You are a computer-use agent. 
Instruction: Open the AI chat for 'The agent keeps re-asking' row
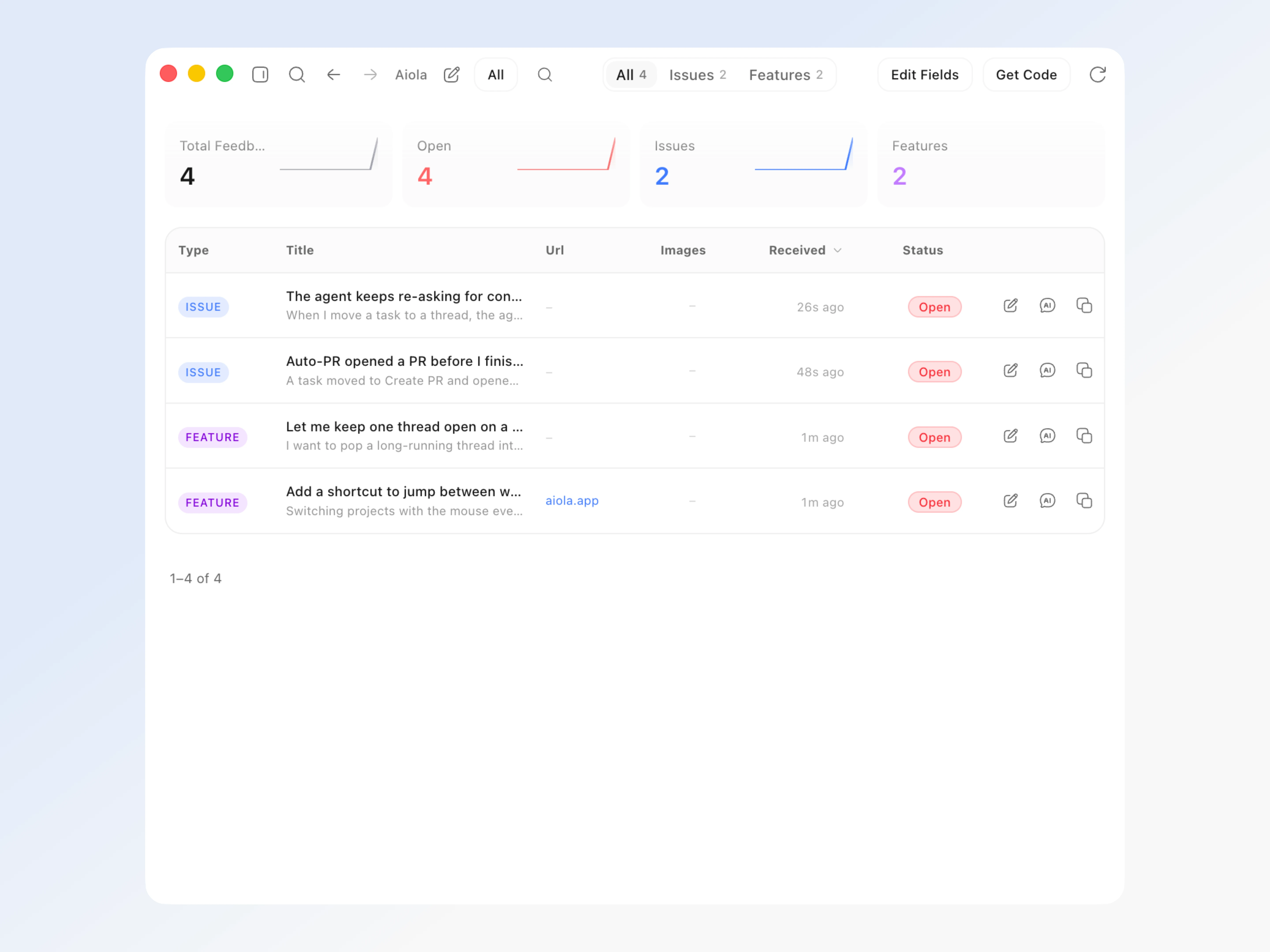coord(1047,305)
